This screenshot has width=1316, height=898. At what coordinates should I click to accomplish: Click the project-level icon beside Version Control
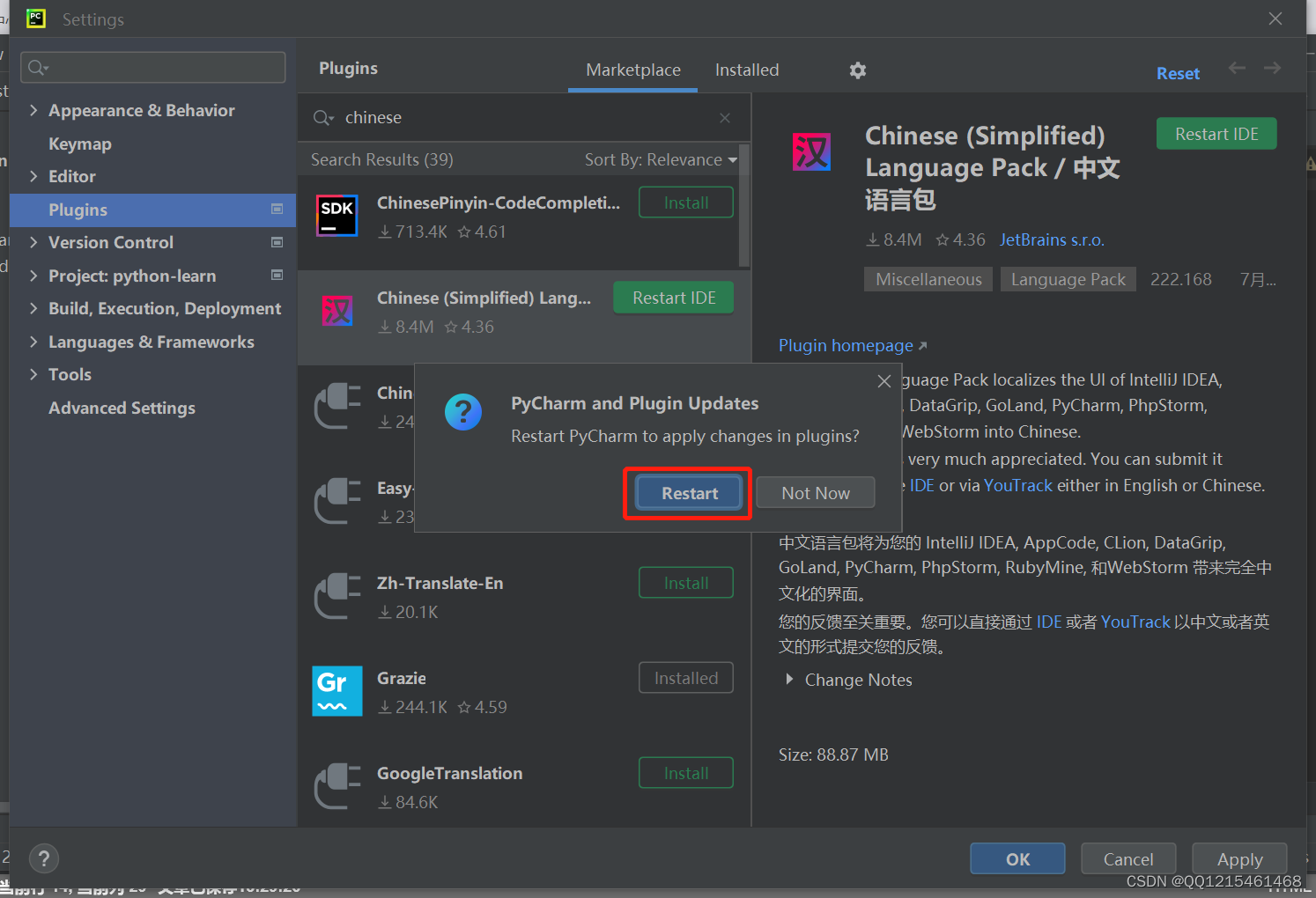pyautogui.click(x=277, y=242)
